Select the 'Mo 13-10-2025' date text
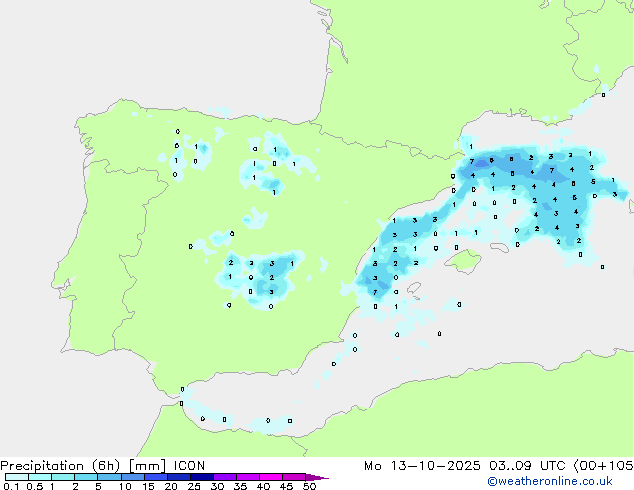634x490 pixels. click(422, 466)
